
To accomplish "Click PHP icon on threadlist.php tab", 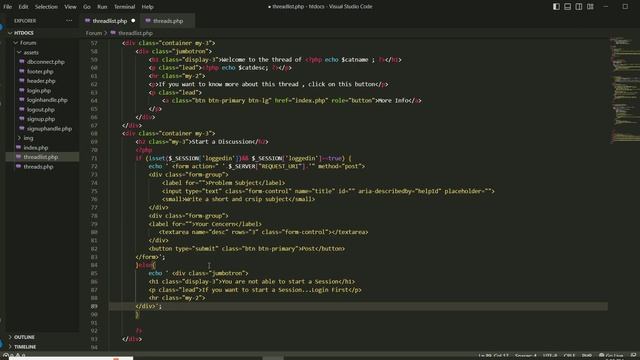I will (87, 20).
